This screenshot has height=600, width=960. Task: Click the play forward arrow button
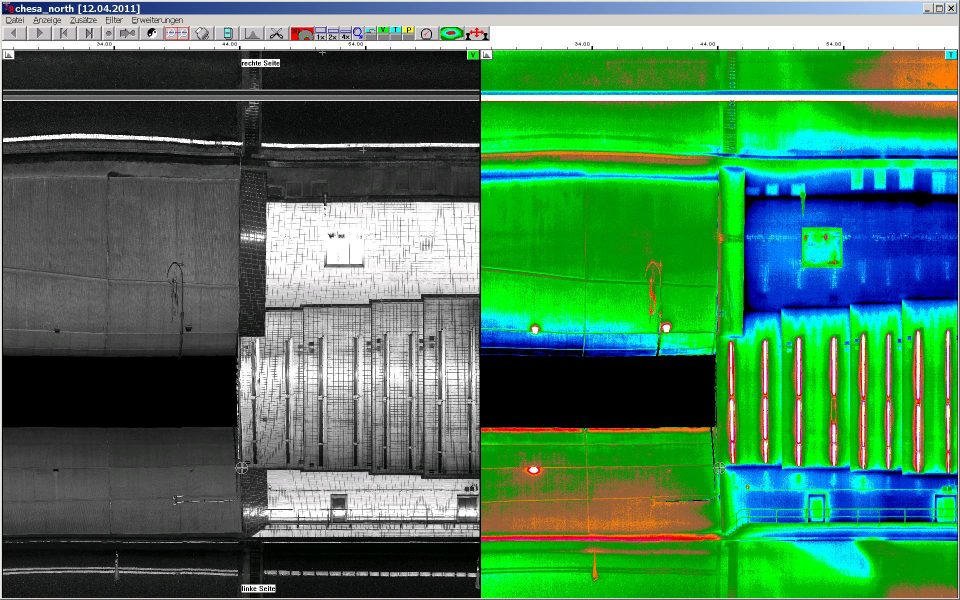39,33
